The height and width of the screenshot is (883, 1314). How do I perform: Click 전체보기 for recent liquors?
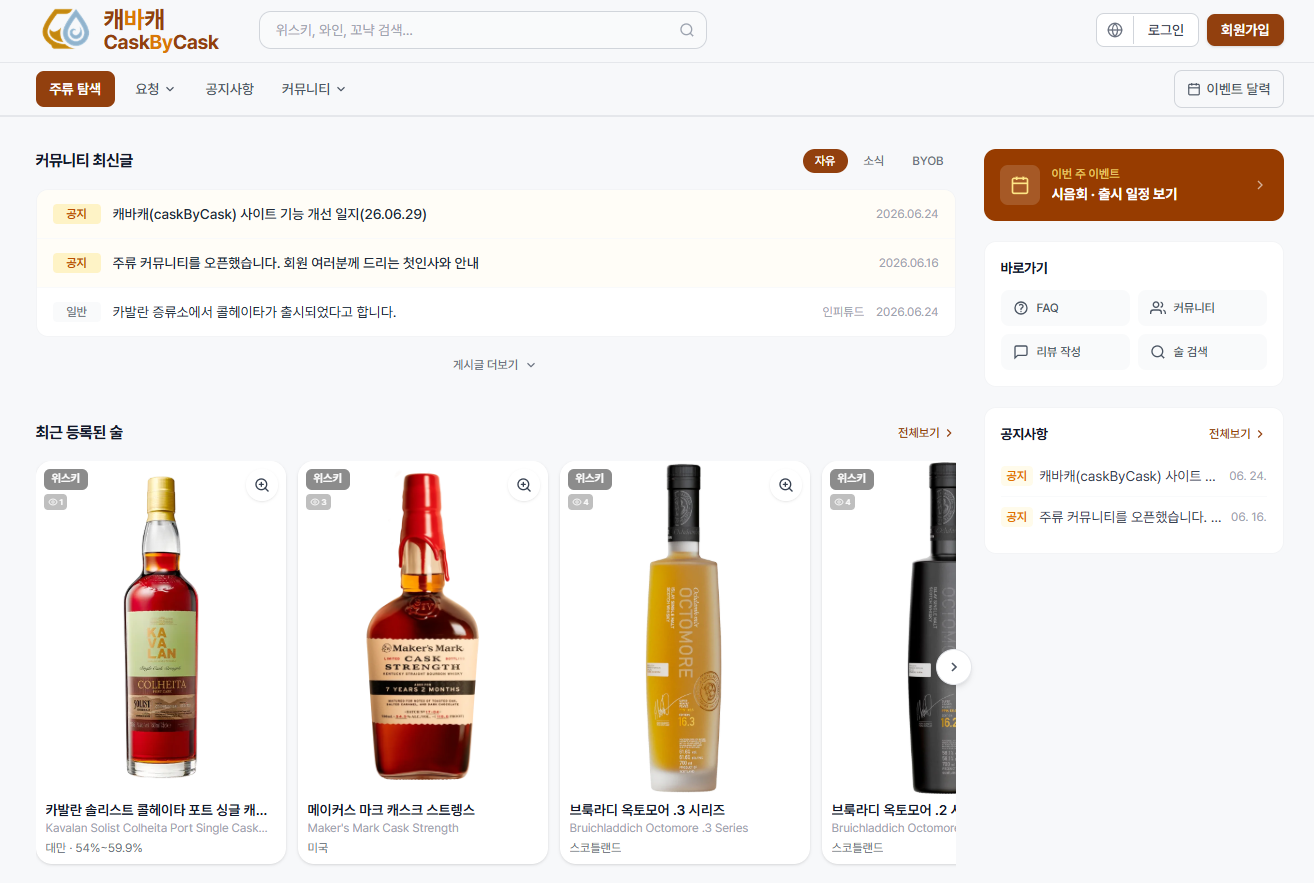point(925,433)
